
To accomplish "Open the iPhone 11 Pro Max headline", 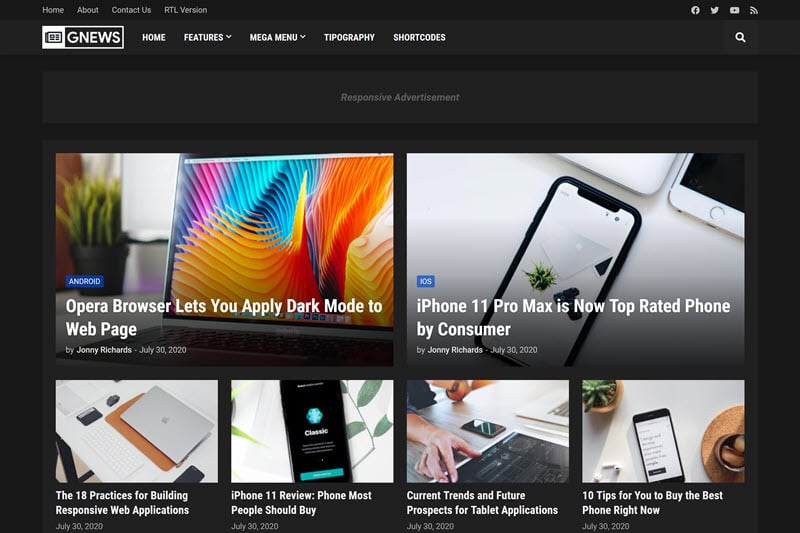I will click(573, 317).
